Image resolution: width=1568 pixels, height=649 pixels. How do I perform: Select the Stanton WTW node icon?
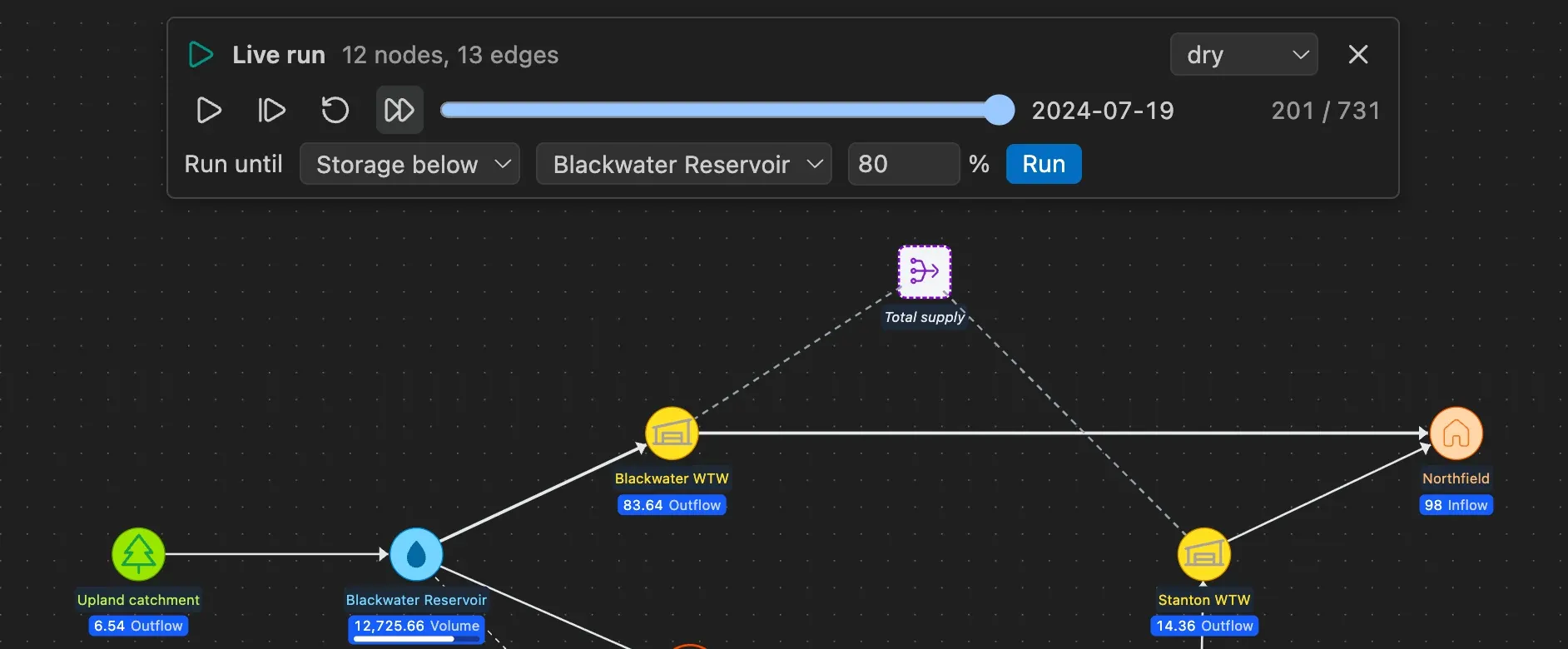1204,554
